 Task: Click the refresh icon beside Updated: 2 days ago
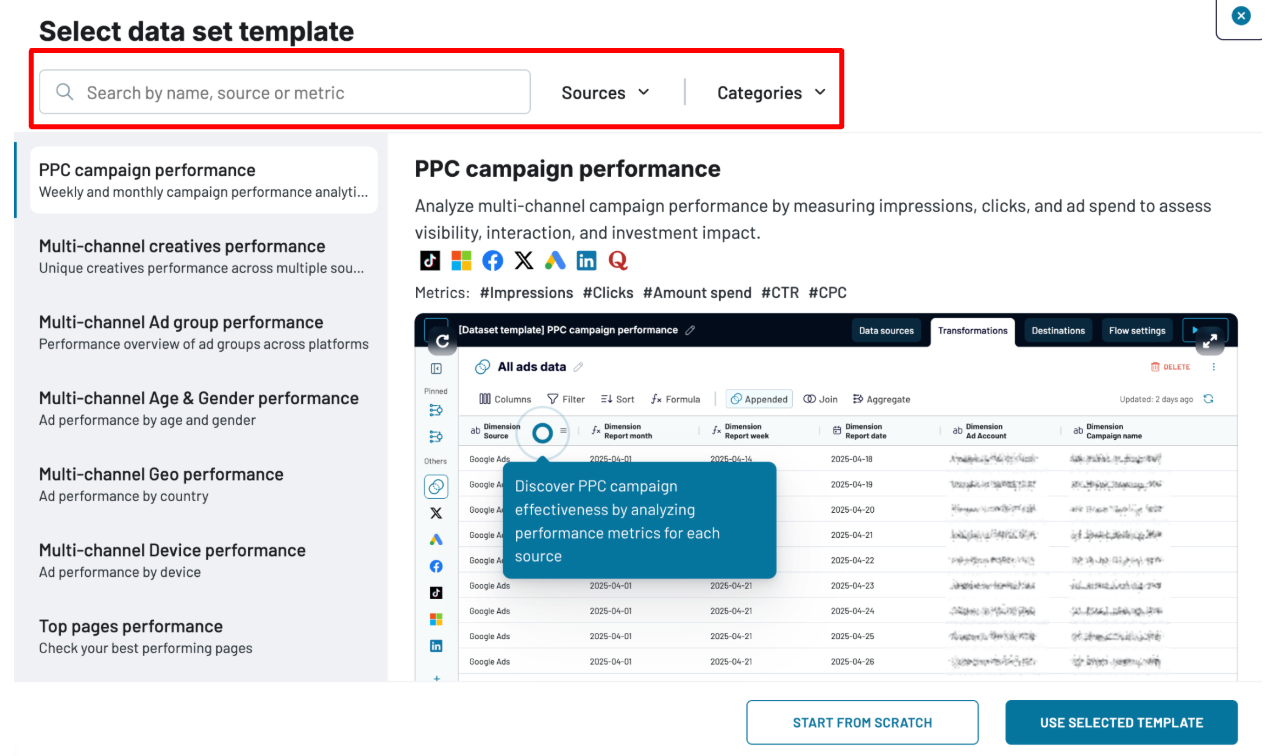[1208, 399]
